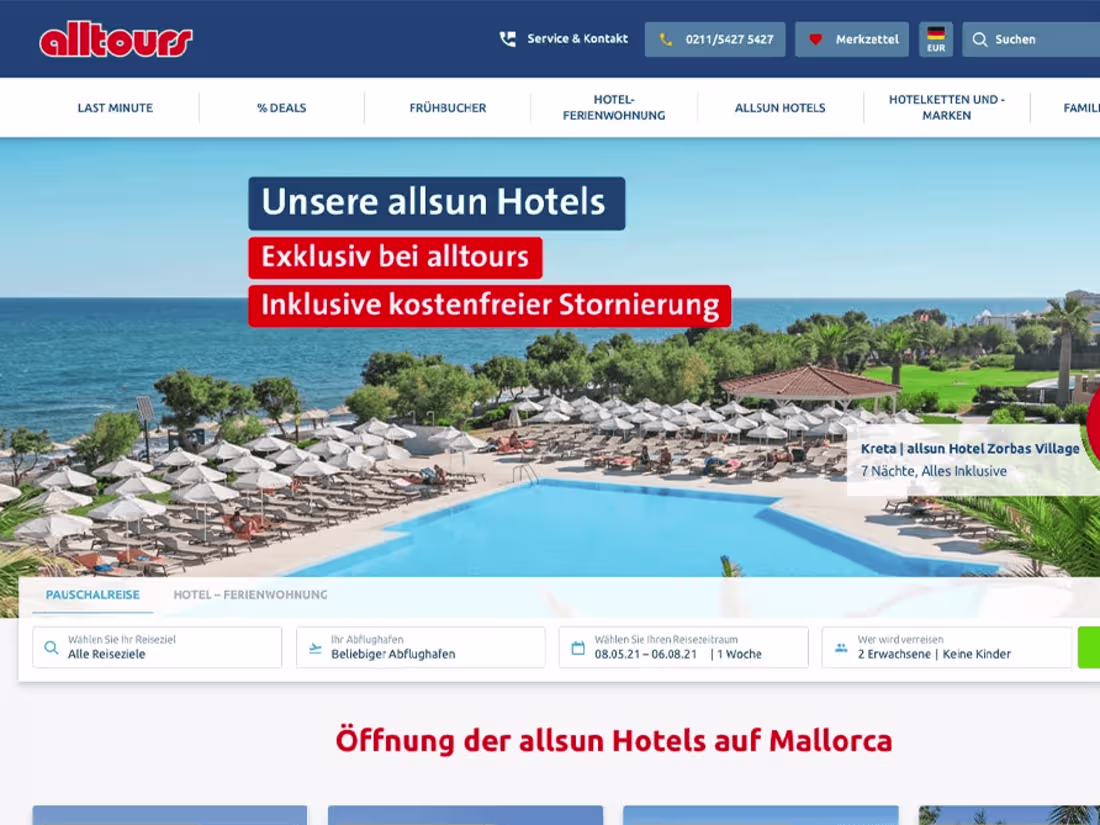Click the calendar icon in the Reisezeitraum field
1100x825 pixels.
(578, 648)
